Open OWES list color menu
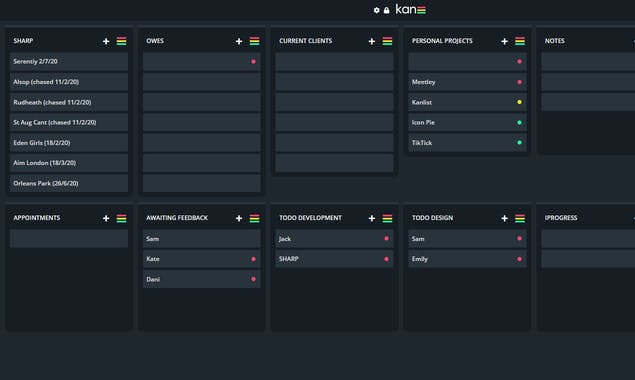This screenshot has height=380, width=635. (x=254, y=41)
